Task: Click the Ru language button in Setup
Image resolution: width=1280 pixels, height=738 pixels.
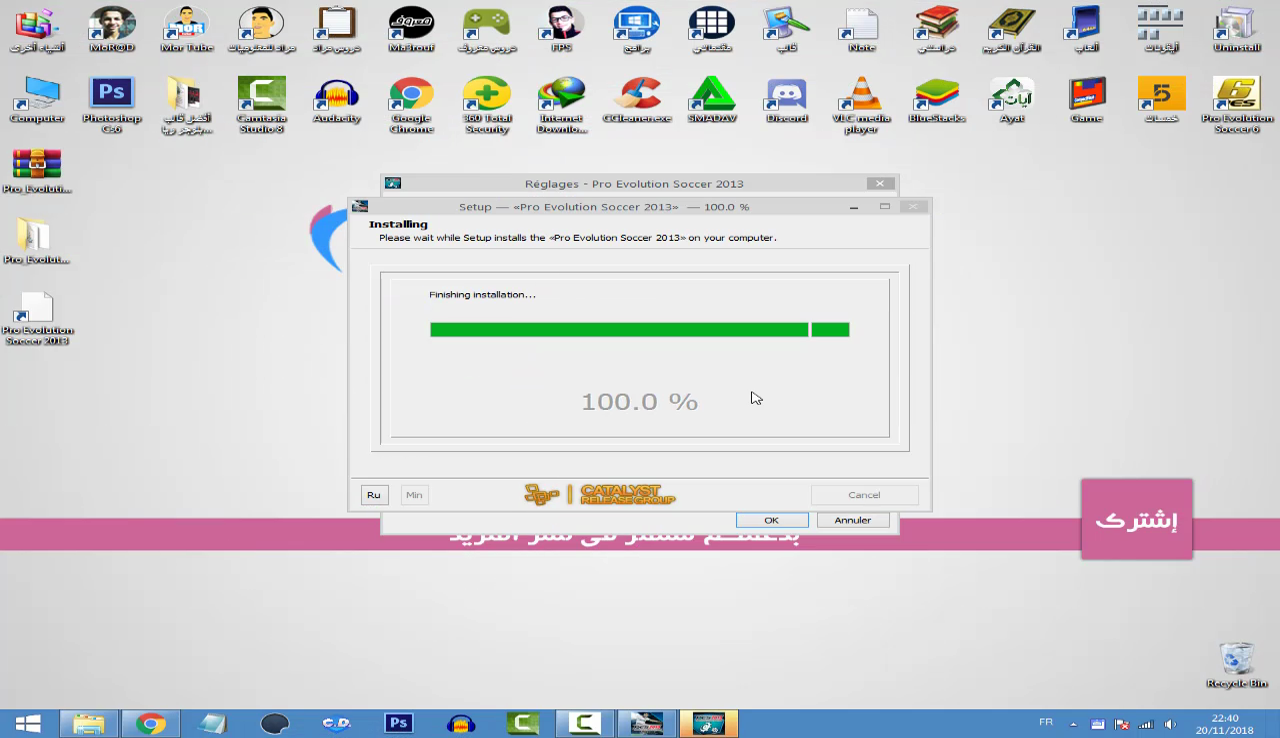Action: click(x=374, y=495)
